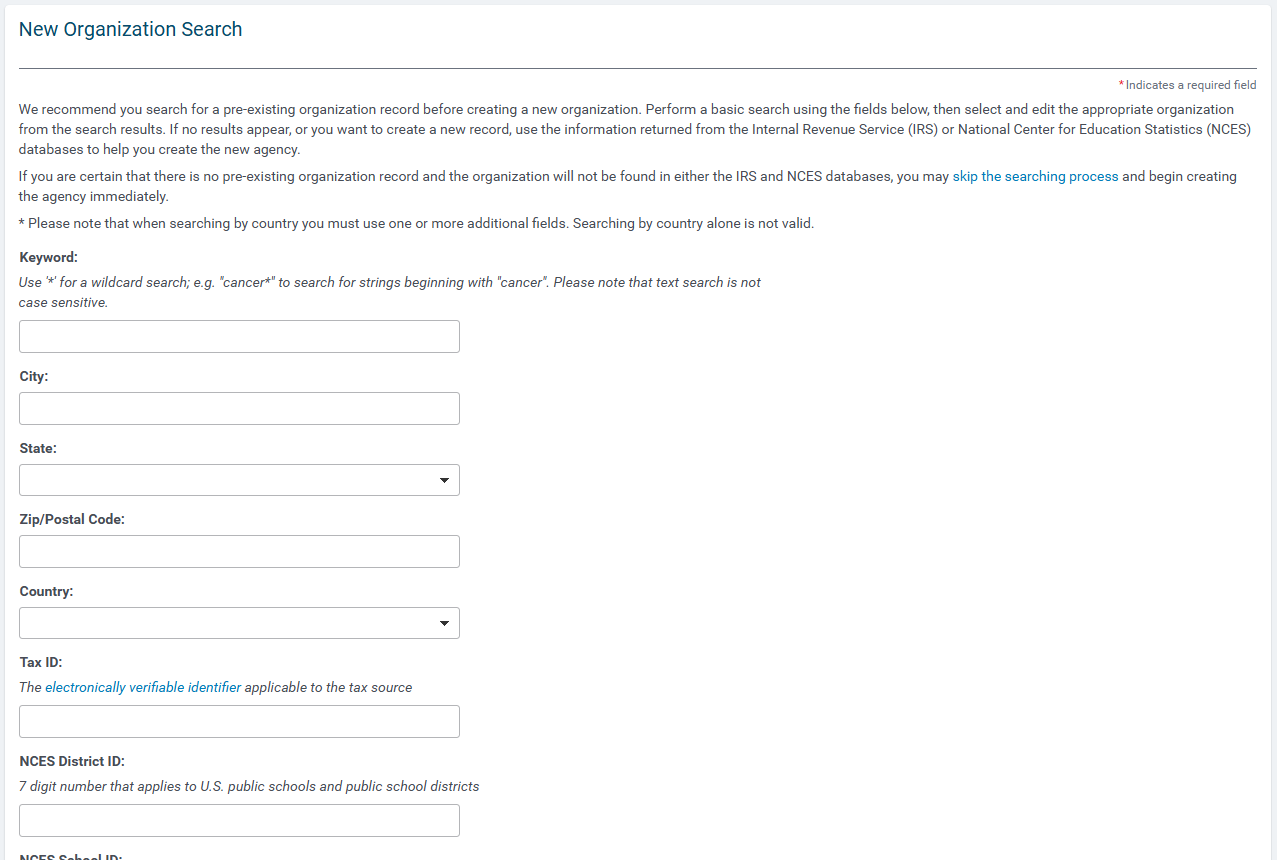Viewport: 1277px width, 860px height.
Task: Click the Zip/Postal Code label
Action: pos(72,520)
